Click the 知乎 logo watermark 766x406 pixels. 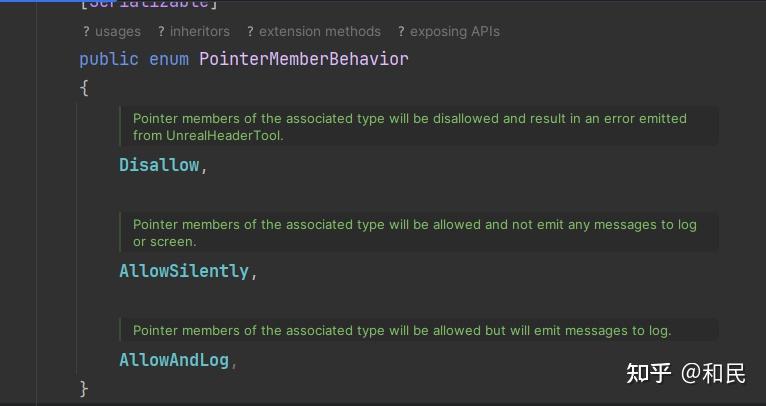click(648, 374)
